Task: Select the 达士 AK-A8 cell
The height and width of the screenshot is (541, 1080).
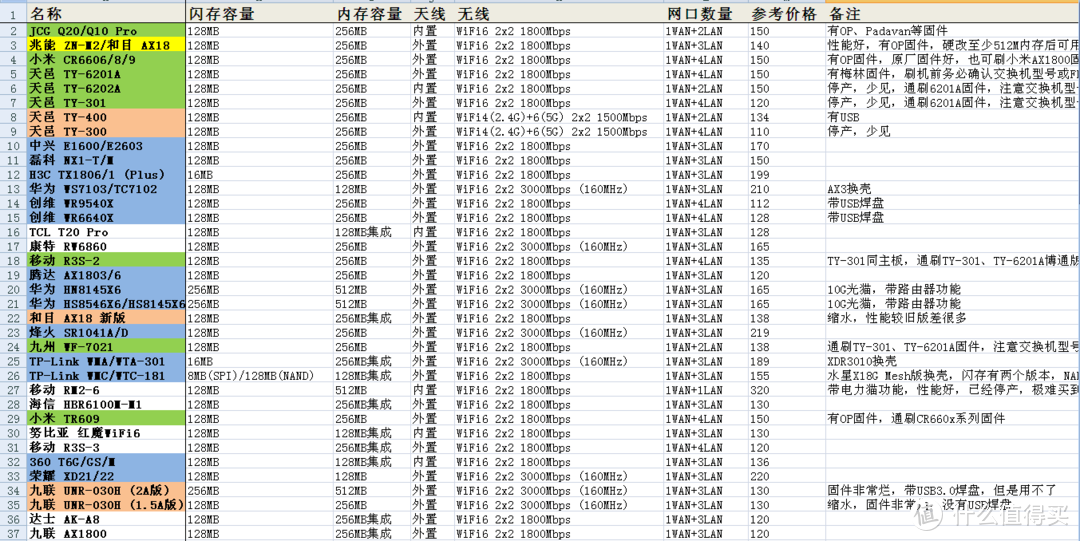Action: click(x=106, y=520)
